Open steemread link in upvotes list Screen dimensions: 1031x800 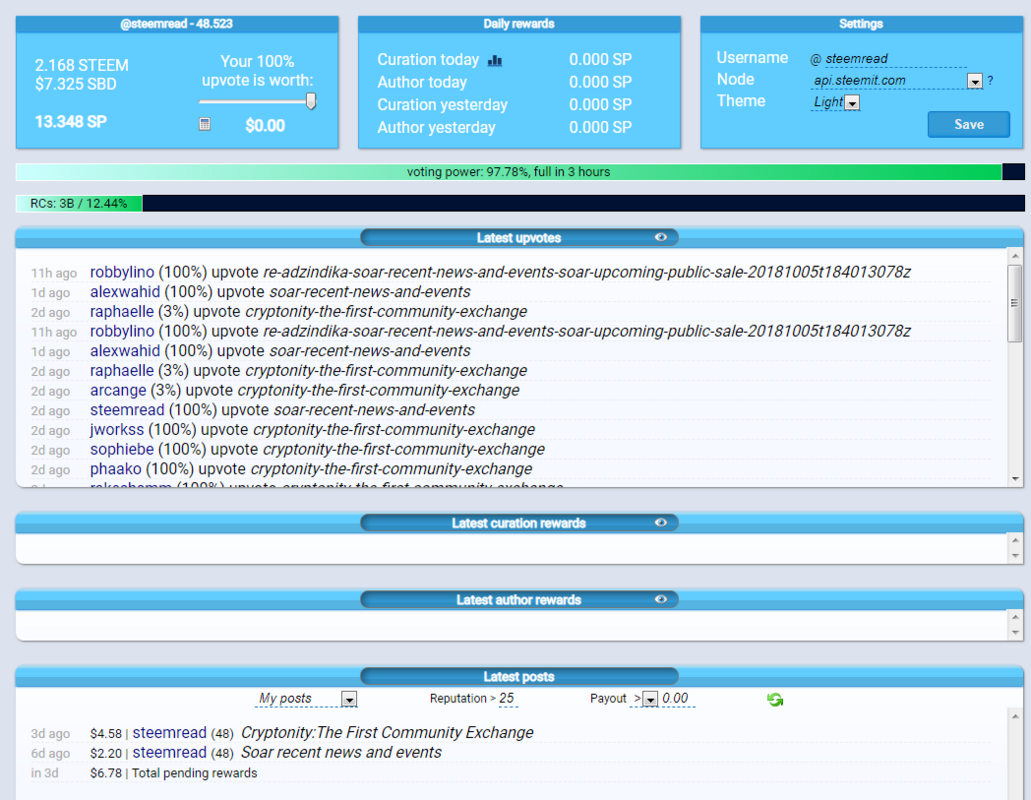pyautogui.click(x=127, y=410)
